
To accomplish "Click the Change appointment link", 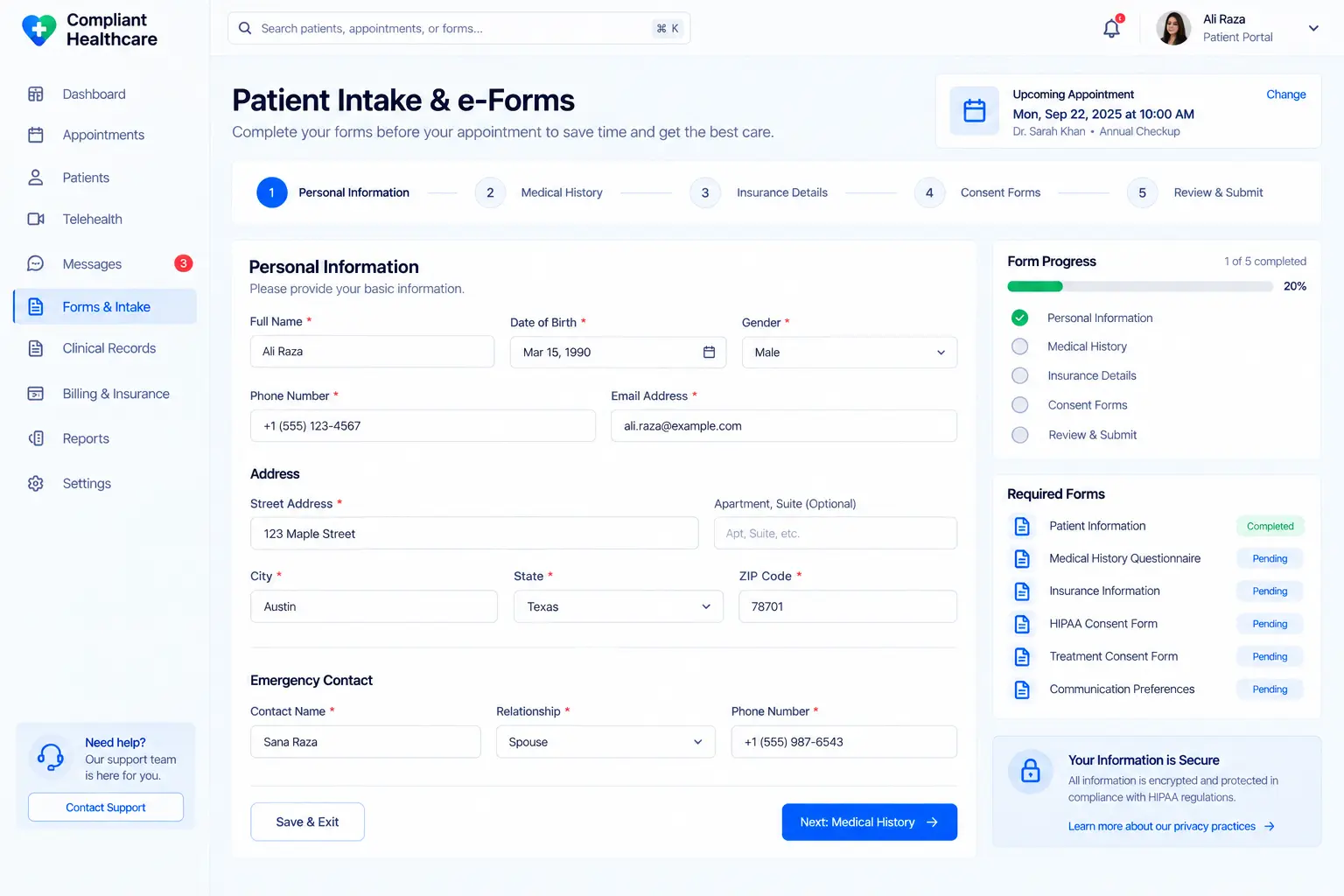I will 1285,94.
